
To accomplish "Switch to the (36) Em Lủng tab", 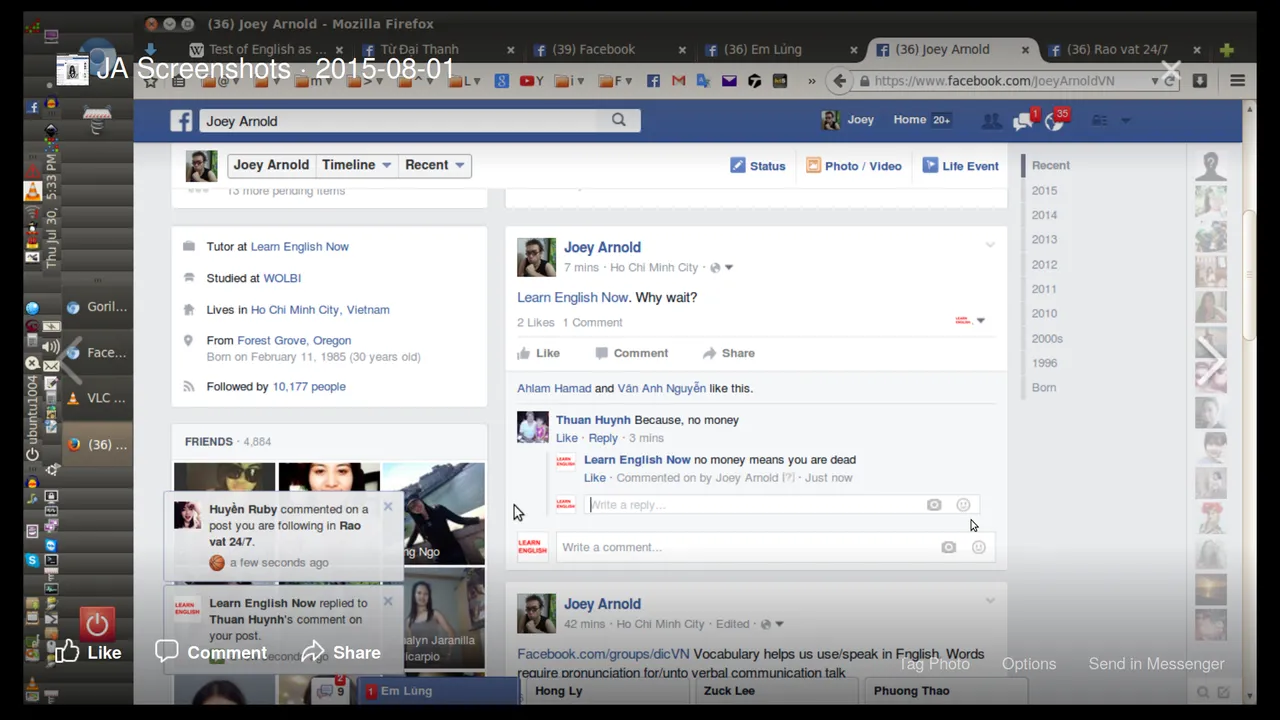I will [781, 49].
